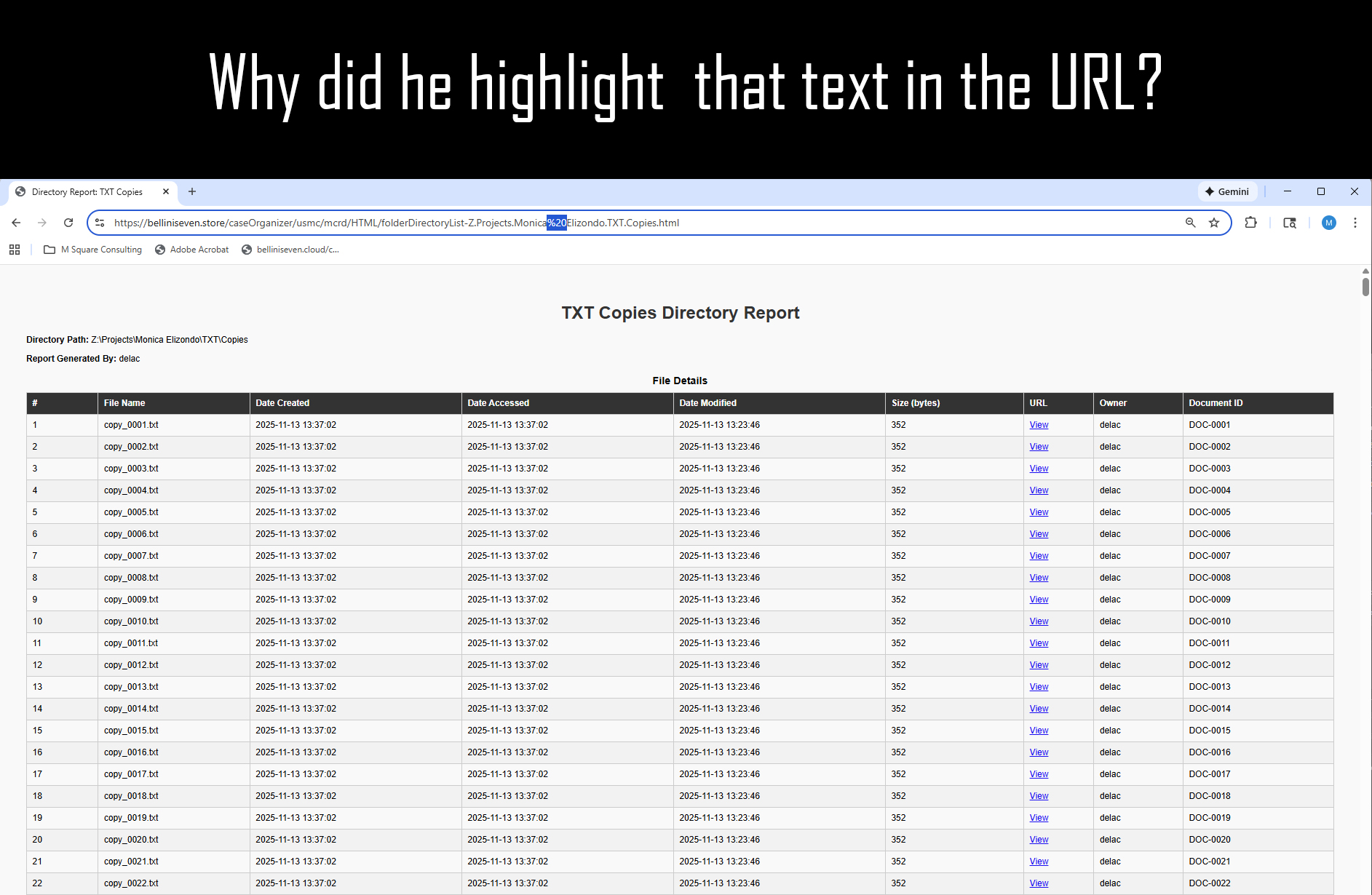Open the new tab plus button
The width and height of the screenshot is (1372, 895).
click(192, 191)
